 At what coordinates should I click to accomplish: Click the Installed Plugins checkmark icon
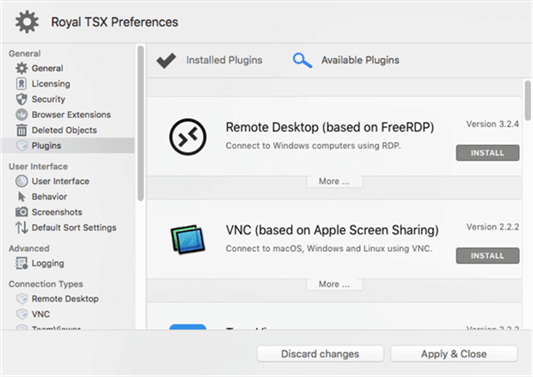click(x=166, y=61)
